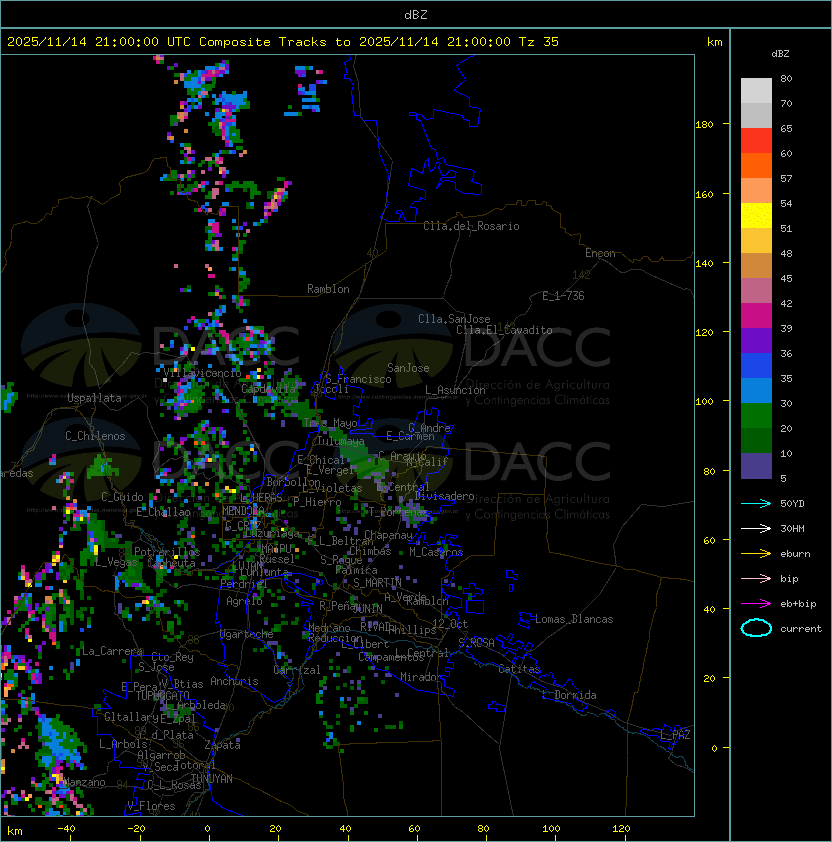Click legend label 'eburn'
This screenshot has width=832, height=842.
795,554
